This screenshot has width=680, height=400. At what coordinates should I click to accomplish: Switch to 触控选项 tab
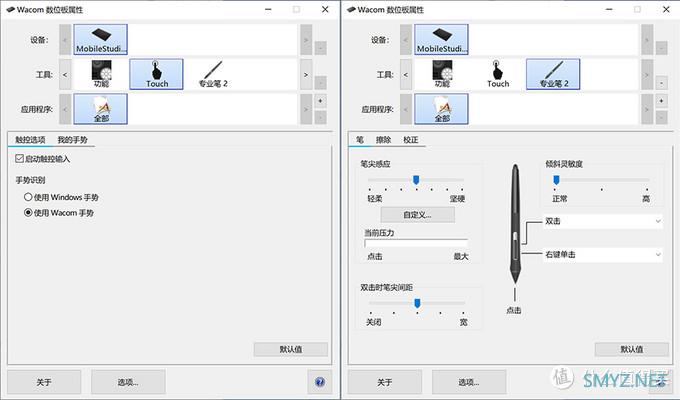30,140
